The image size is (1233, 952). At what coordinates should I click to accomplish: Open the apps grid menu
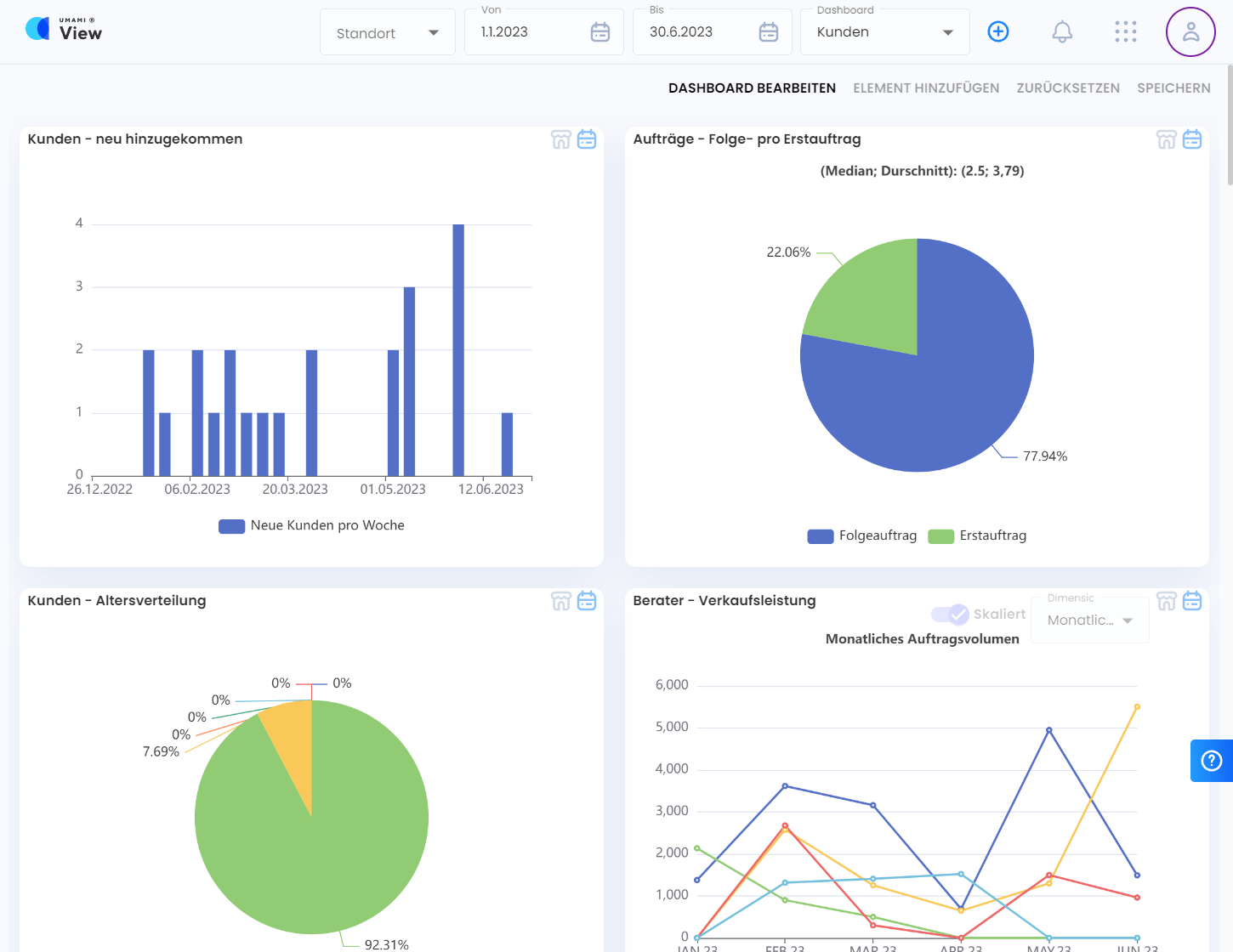1126,31
